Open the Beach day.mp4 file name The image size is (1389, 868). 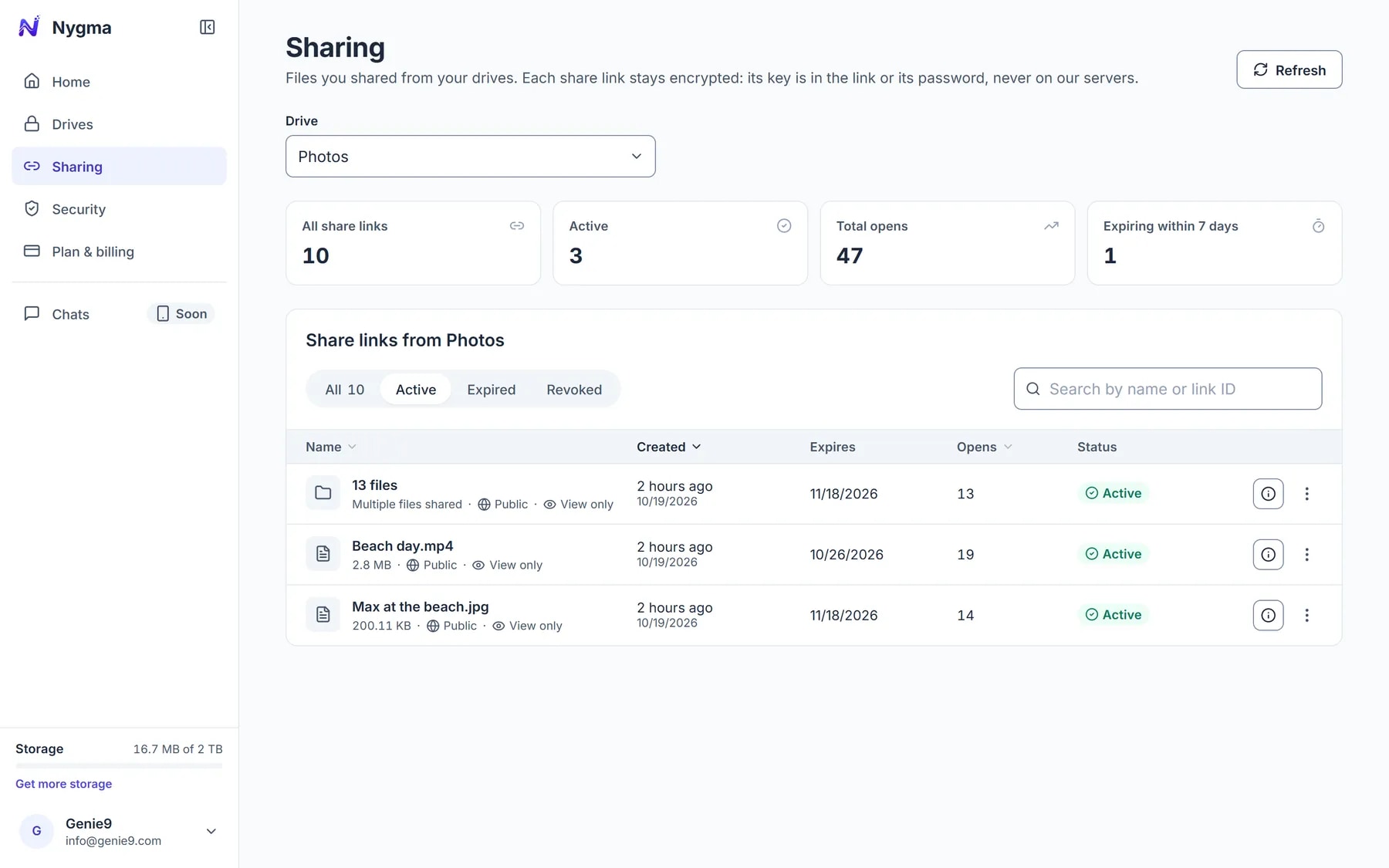(403, 546)
